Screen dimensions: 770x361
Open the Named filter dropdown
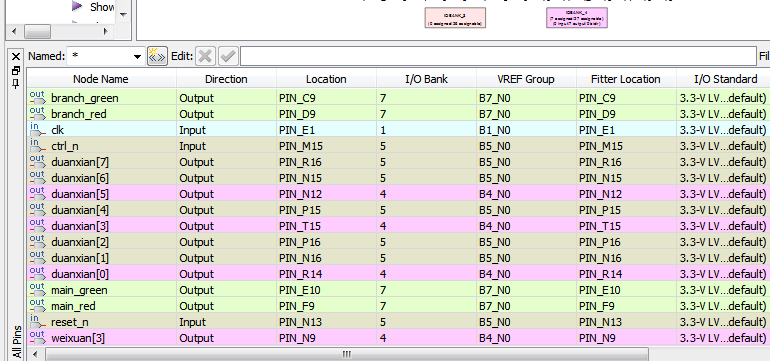click(138, 57)
